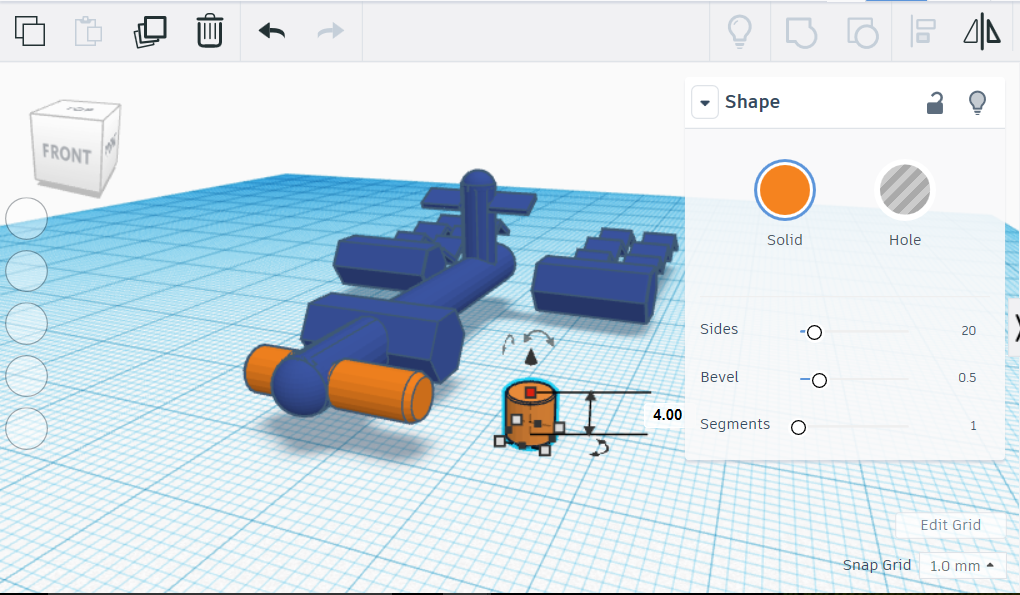This screenshot has height=595, width=1020.
Task: Click the Shape panel title
Action: coord(752,102)
